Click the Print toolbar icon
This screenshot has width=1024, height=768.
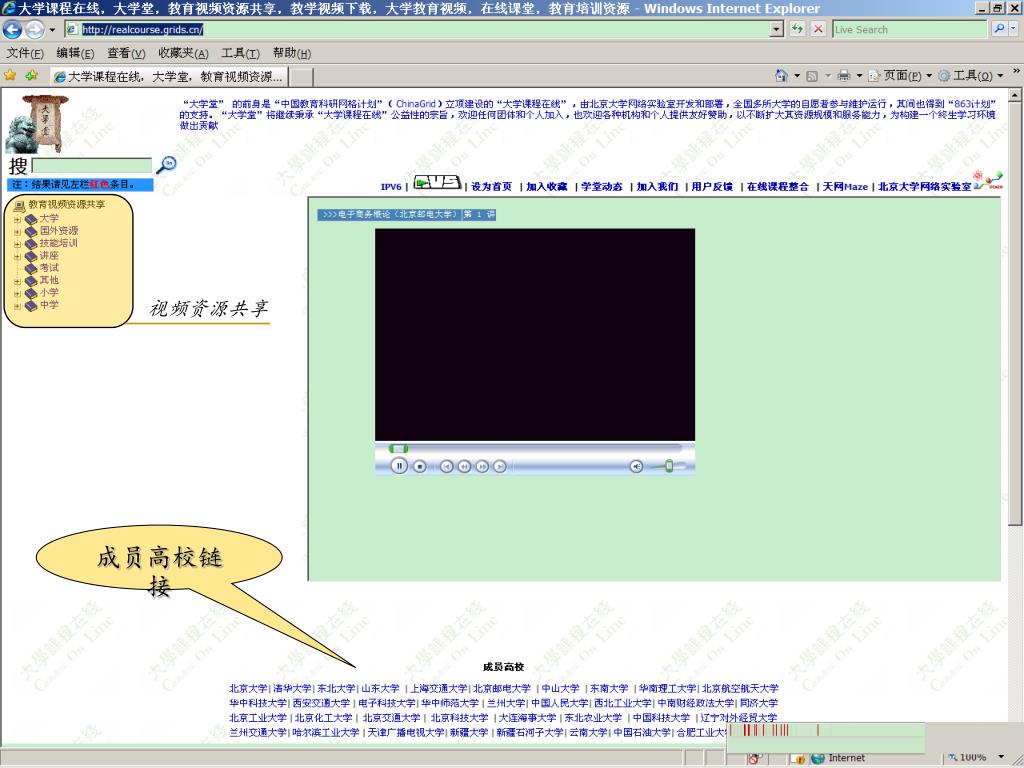tap(844, 76)
